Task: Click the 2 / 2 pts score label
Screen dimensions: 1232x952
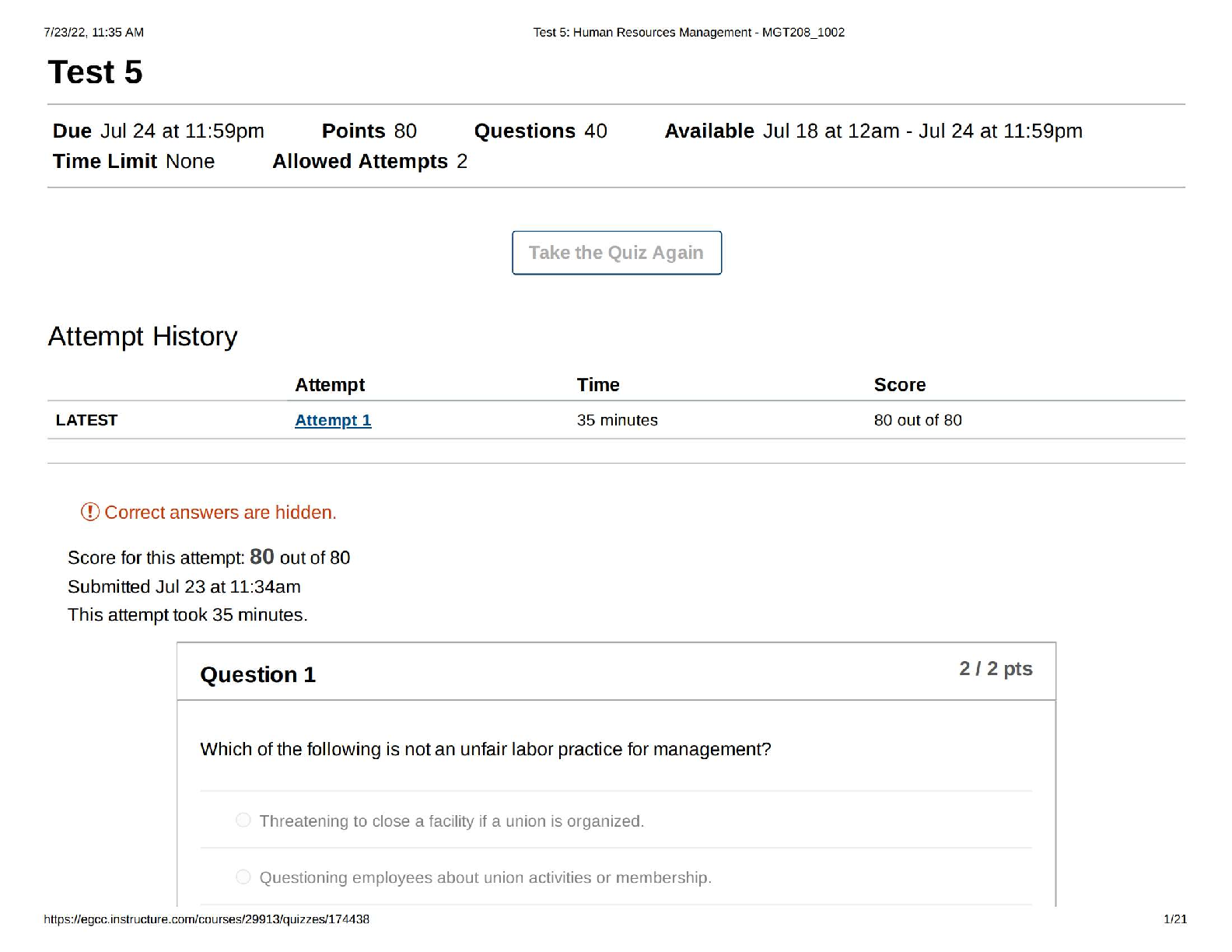Action: (995, 669)
